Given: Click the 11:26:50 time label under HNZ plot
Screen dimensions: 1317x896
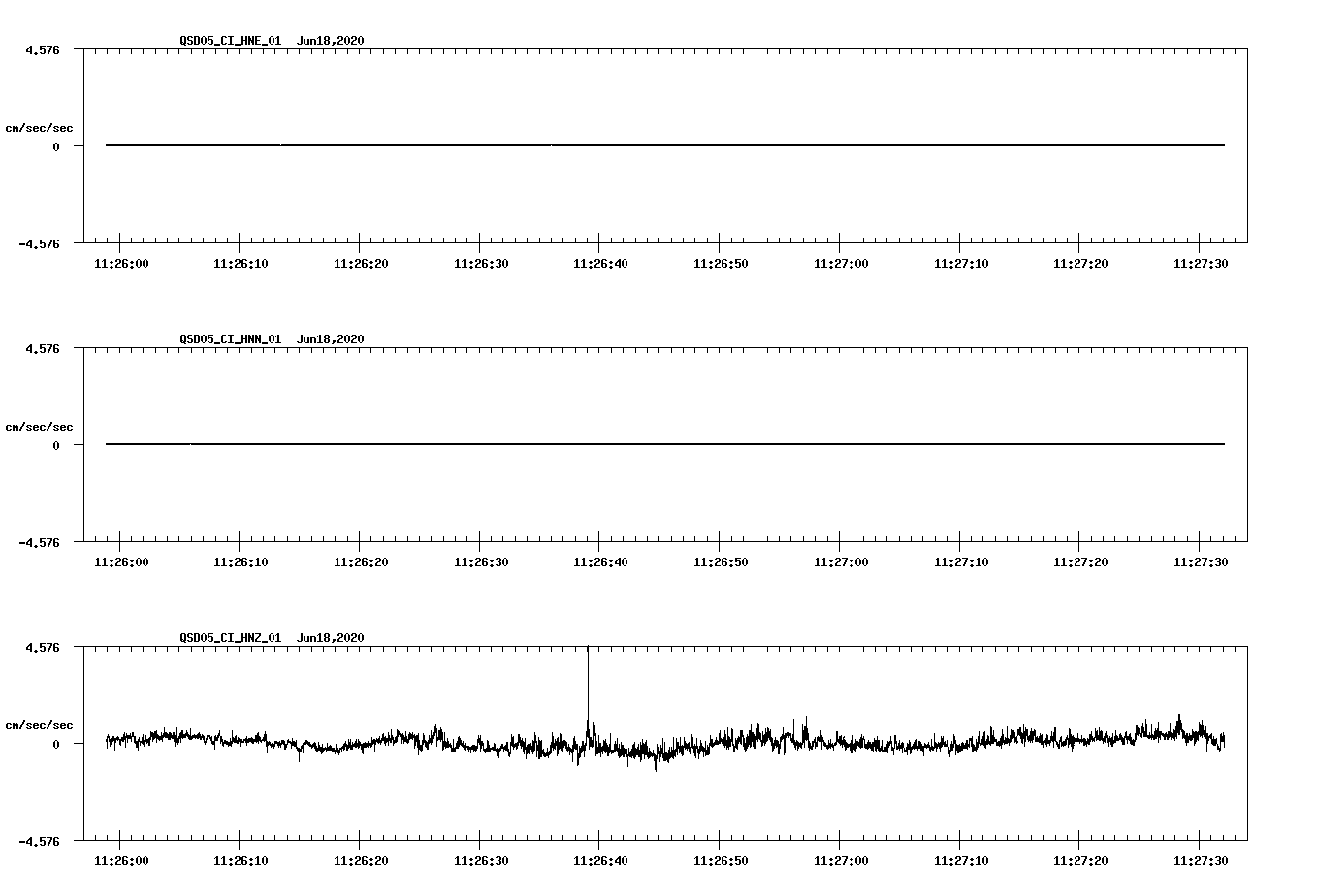Looking at the screenshot, I should click(x=721, y=860).
